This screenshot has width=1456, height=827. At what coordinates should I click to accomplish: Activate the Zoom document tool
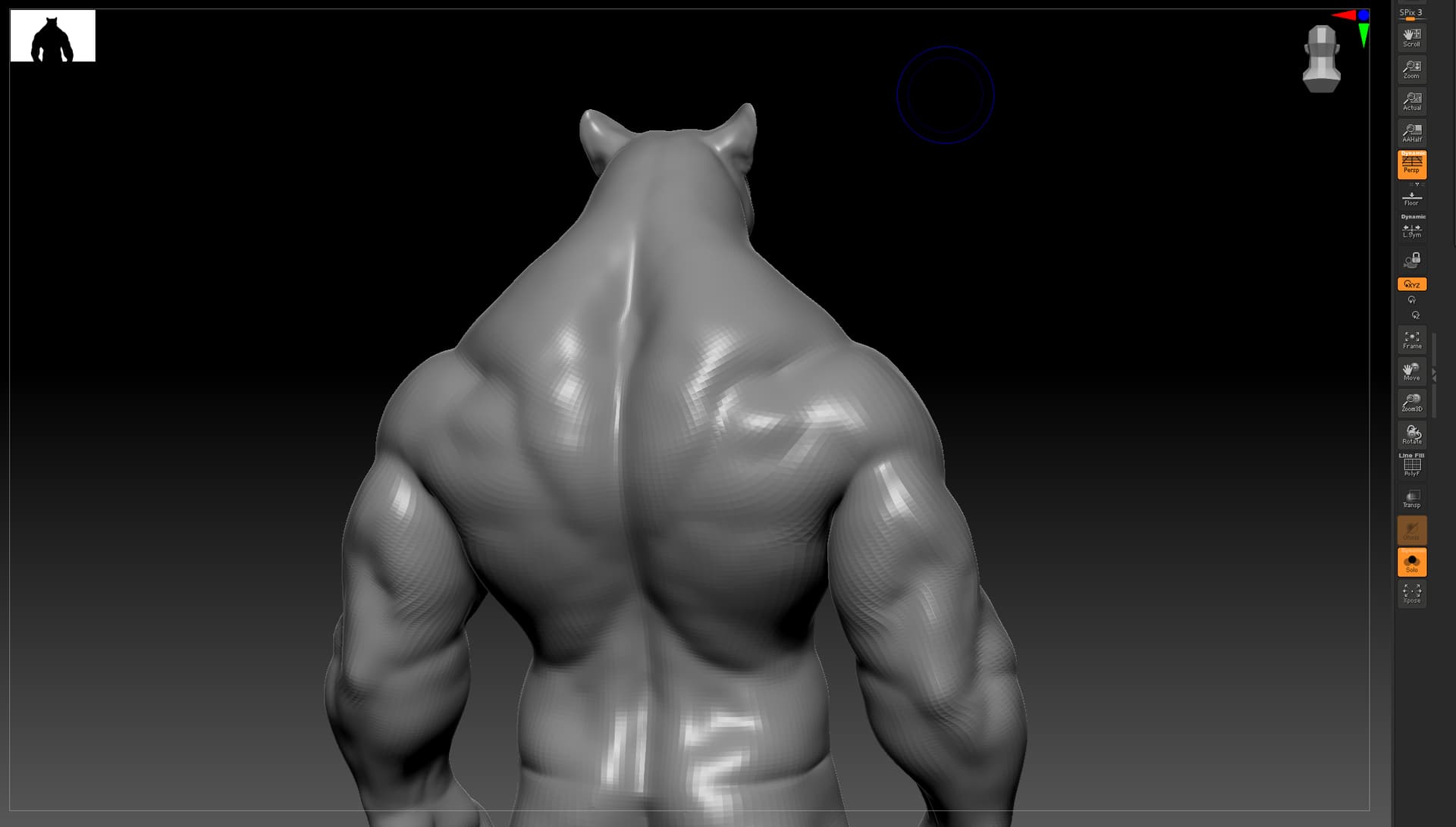pos(1411,70)
